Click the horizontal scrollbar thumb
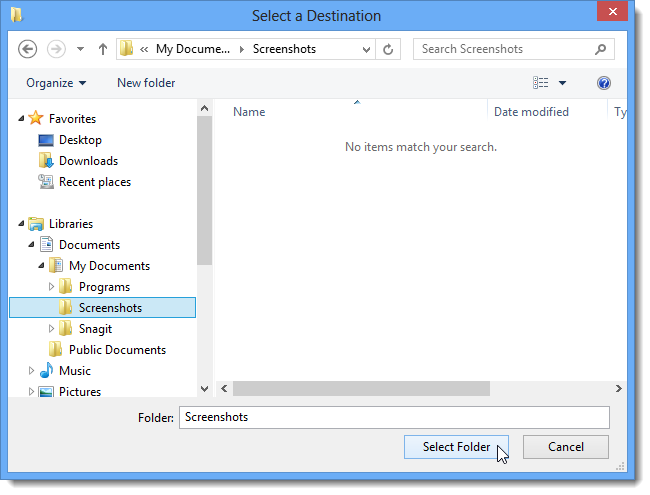The image size is (650, 495). pos(361,389)
